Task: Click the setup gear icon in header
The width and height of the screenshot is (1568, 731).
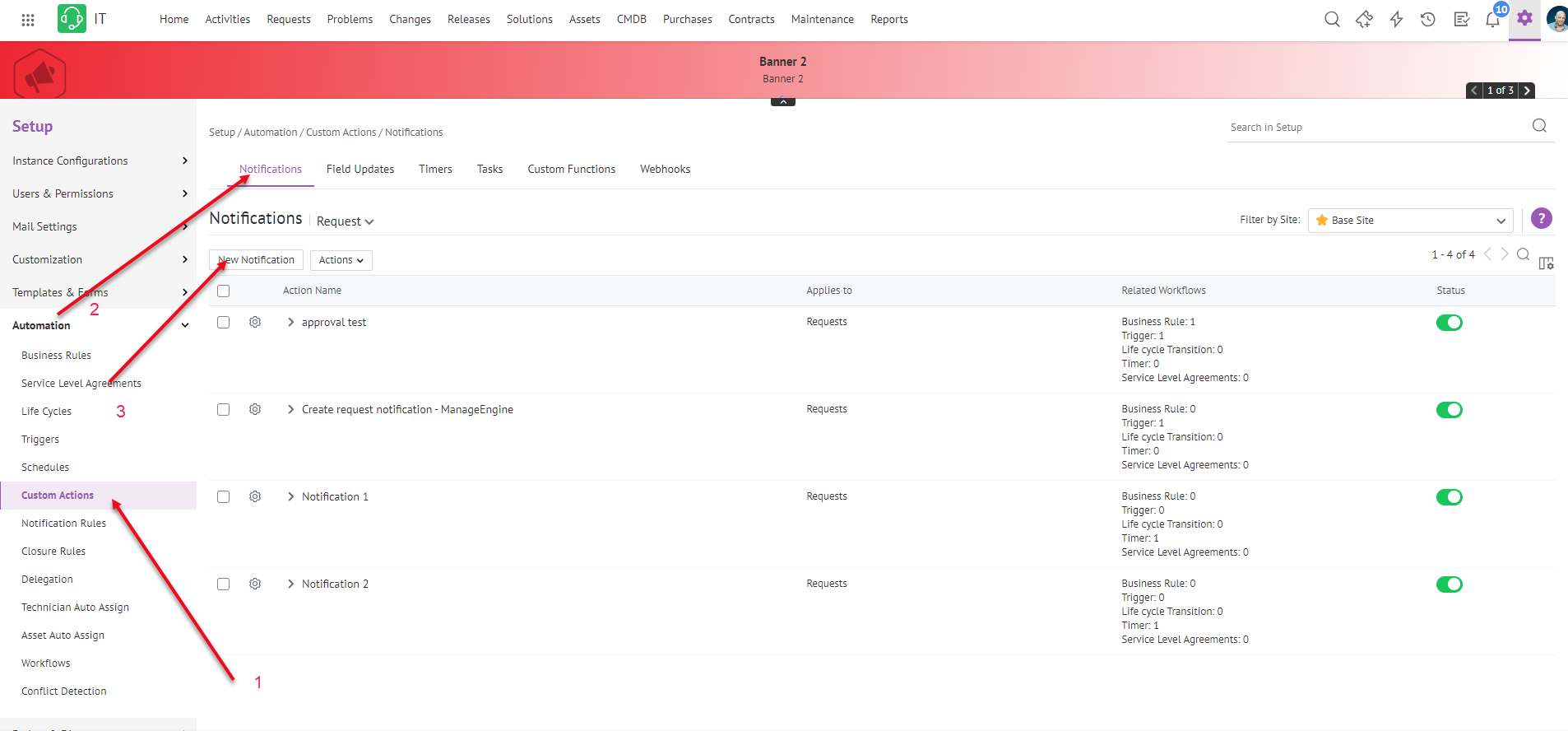Action: click(1524, 18)
